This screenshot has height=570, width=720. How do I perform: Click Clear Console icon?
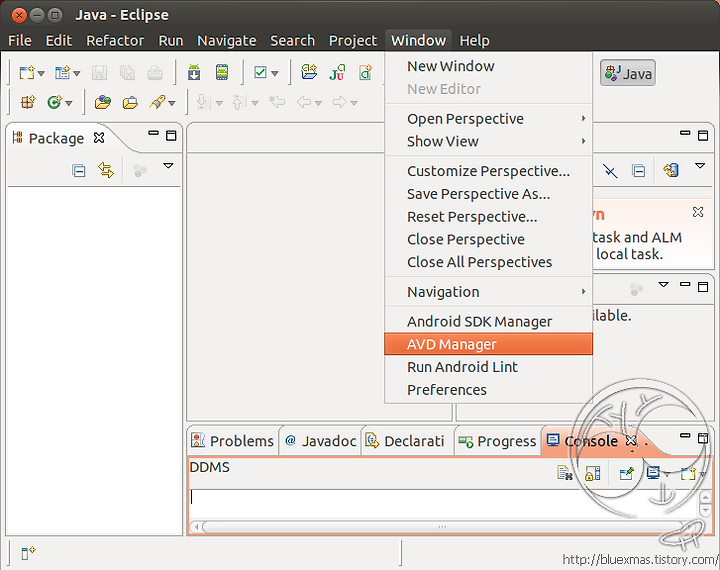(565, 473)
